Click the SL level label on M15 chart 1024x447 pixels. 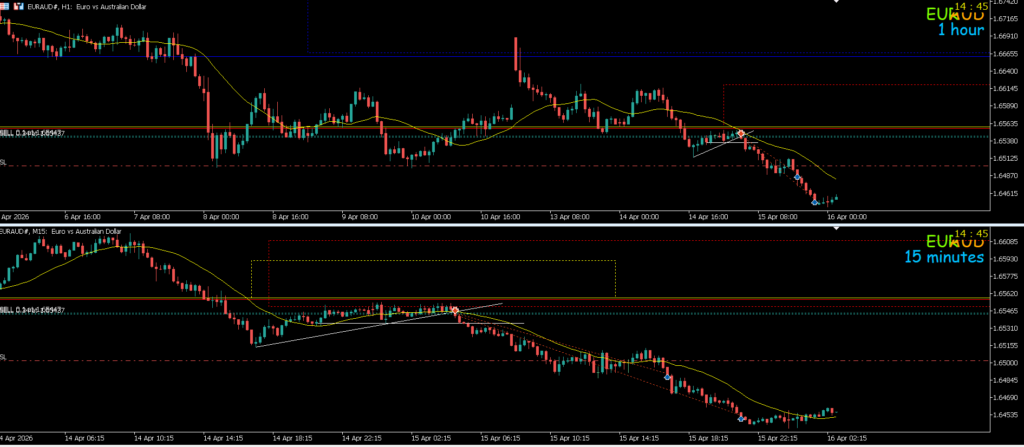pyautogui.click(x=4, y=356)
